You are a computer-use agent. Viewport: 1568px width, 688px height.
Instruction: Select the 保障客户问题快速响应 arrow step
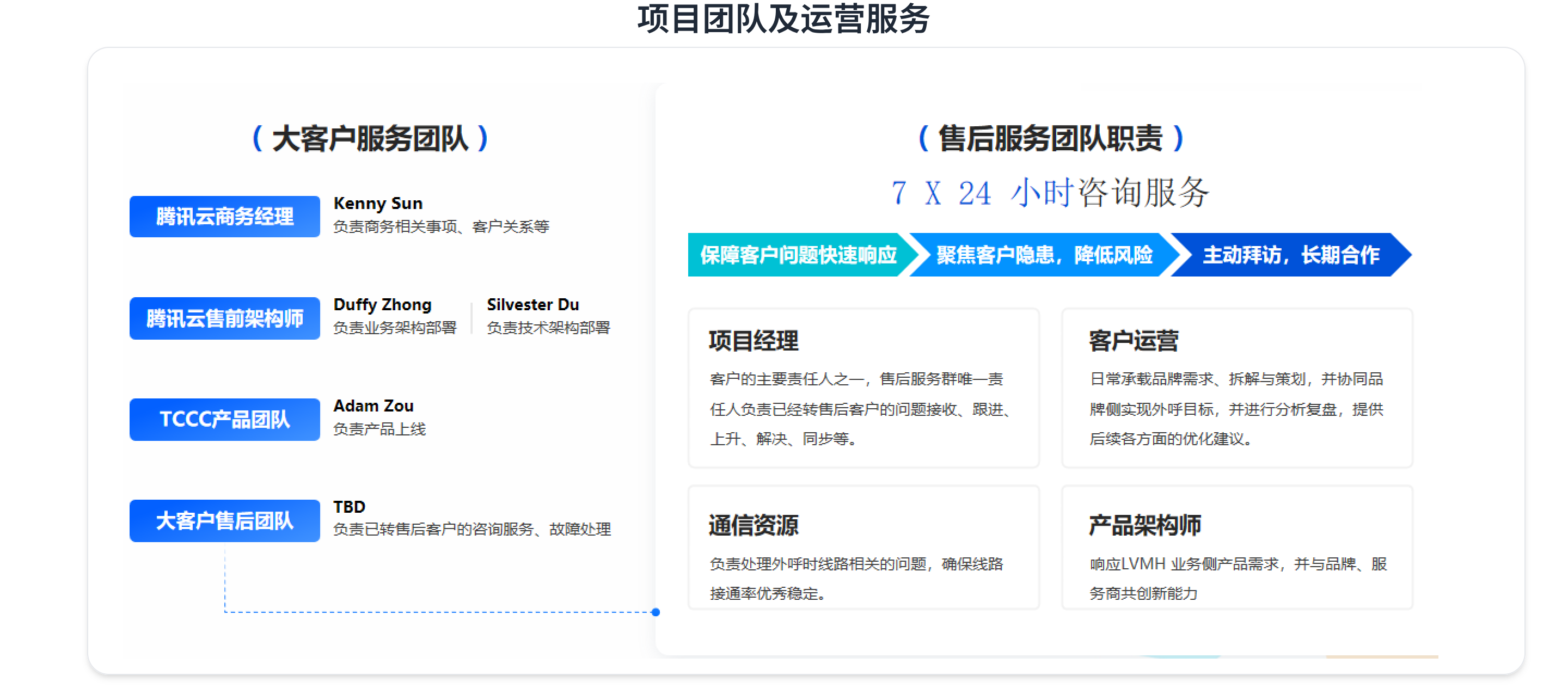point(798,255)
